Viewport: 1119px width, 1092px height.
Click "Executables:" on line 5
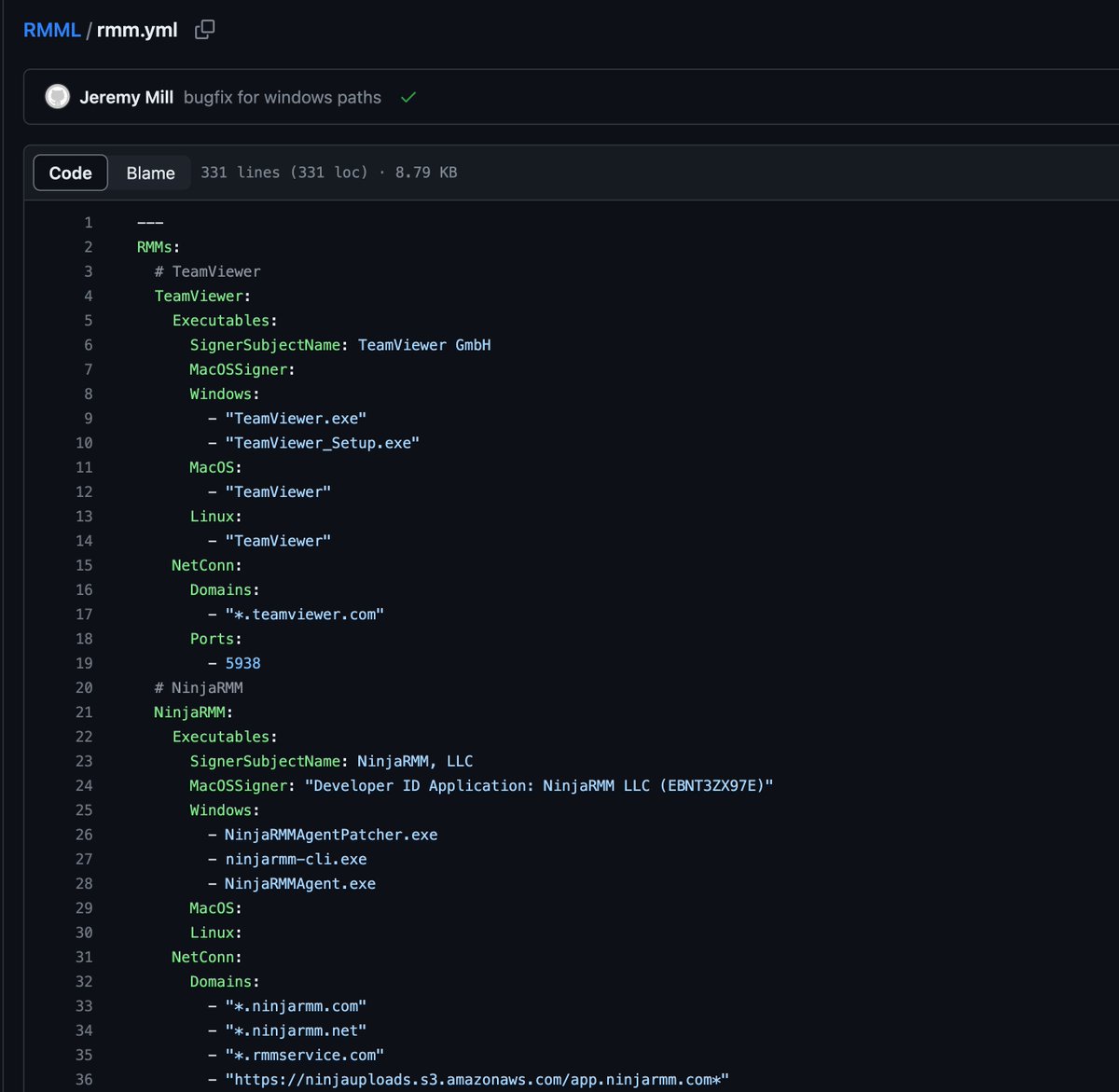[x=225, y=320]
